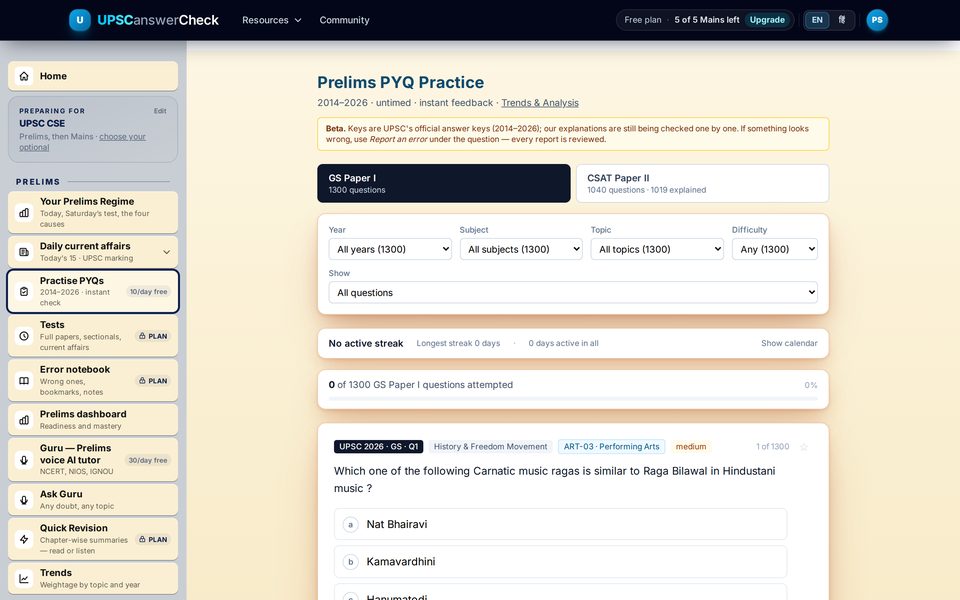Click the questions attempted progress bar
Image resolution: width=960 pixels, height=600 pixels.
click(573, 399)
